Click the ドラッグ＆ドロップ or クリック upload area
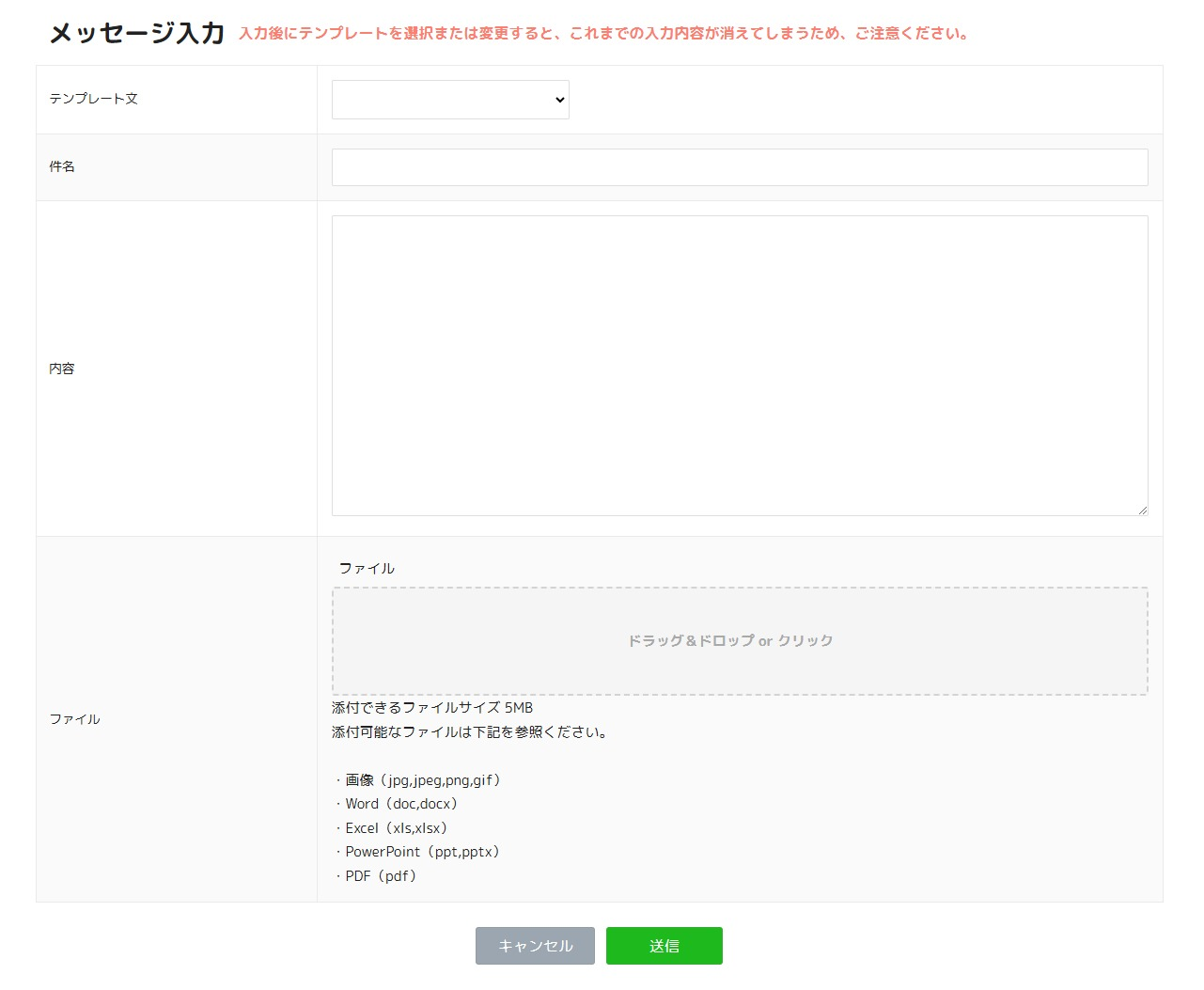1204x990 pixels. (740, 641)
